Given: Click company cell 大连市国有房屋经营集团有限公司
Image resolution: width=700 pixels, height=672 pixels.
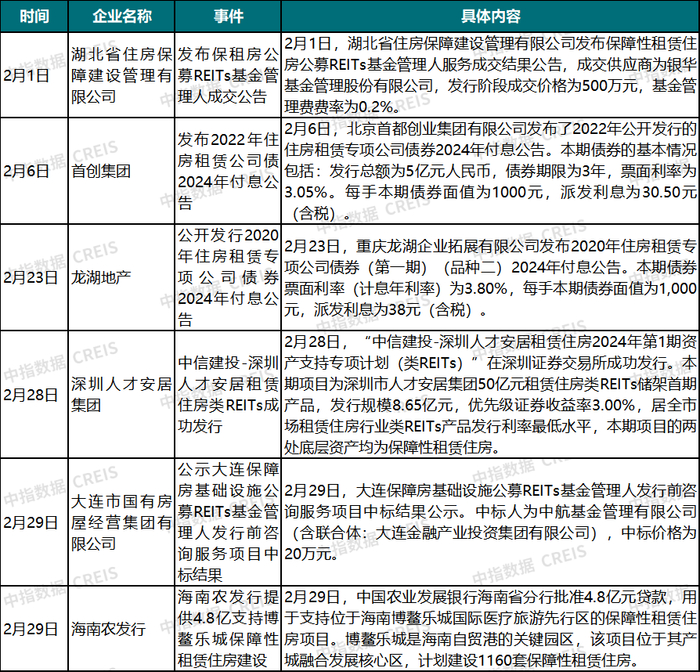Looking at the screenshot, I should coord(121,522).
